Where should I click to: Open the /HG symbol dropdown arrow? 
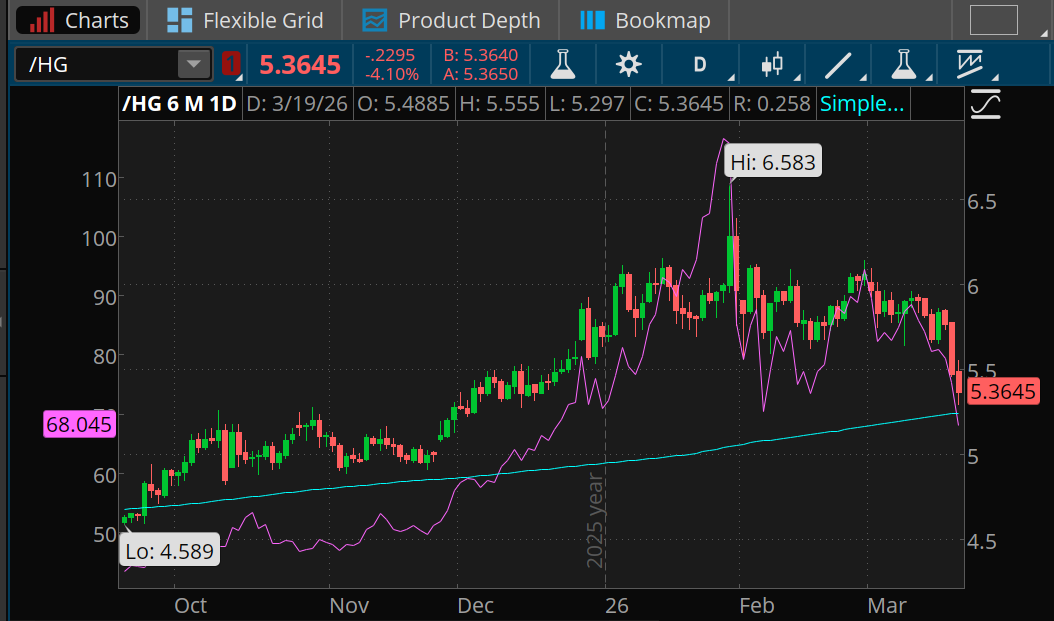[x=193, y=63]
